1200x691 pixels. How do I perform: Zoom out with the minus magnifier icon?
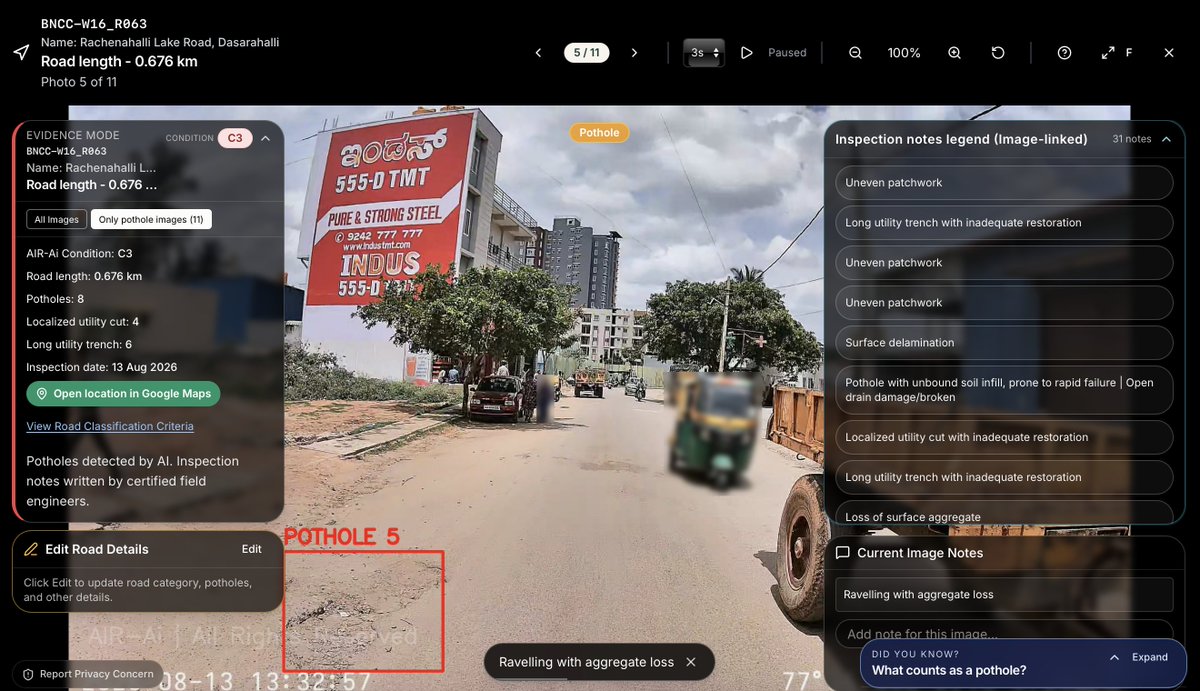855,53
